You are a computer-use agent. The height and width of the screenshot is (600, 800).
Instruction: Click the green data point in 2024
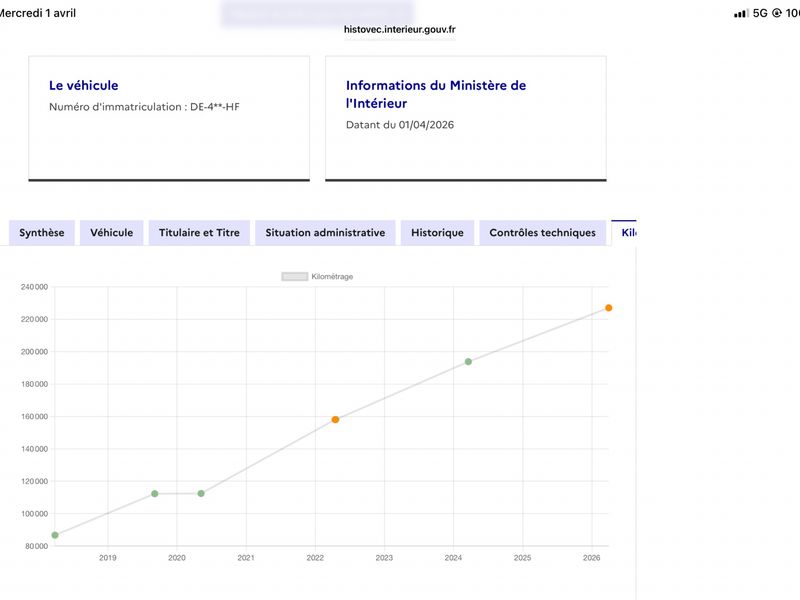(x=468, y=361)
